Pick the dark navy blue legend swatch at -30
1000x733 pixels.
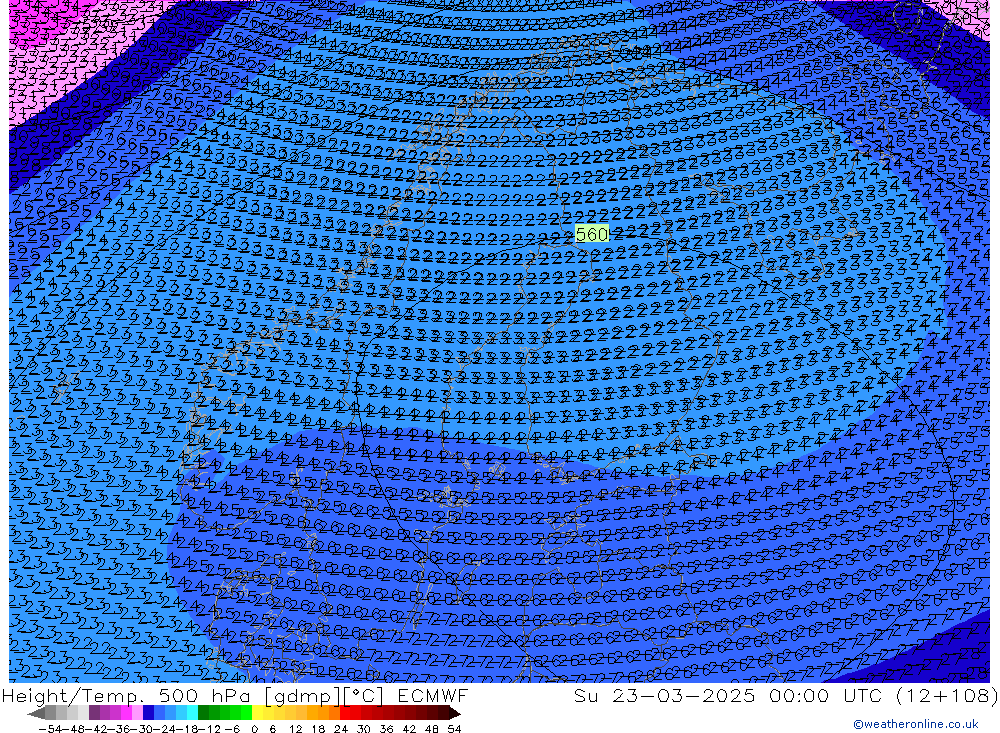click(x=148, y=713)
